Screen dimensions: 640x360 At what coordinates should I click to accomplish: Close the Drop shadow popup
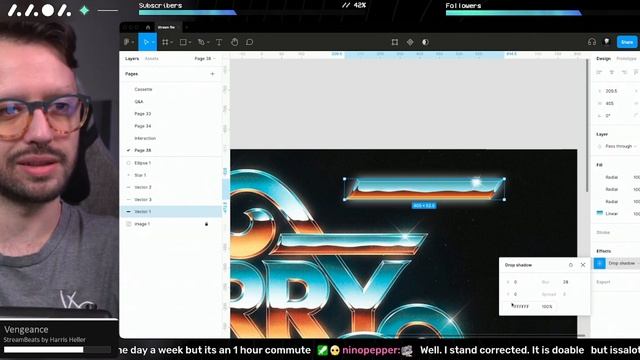583,265
